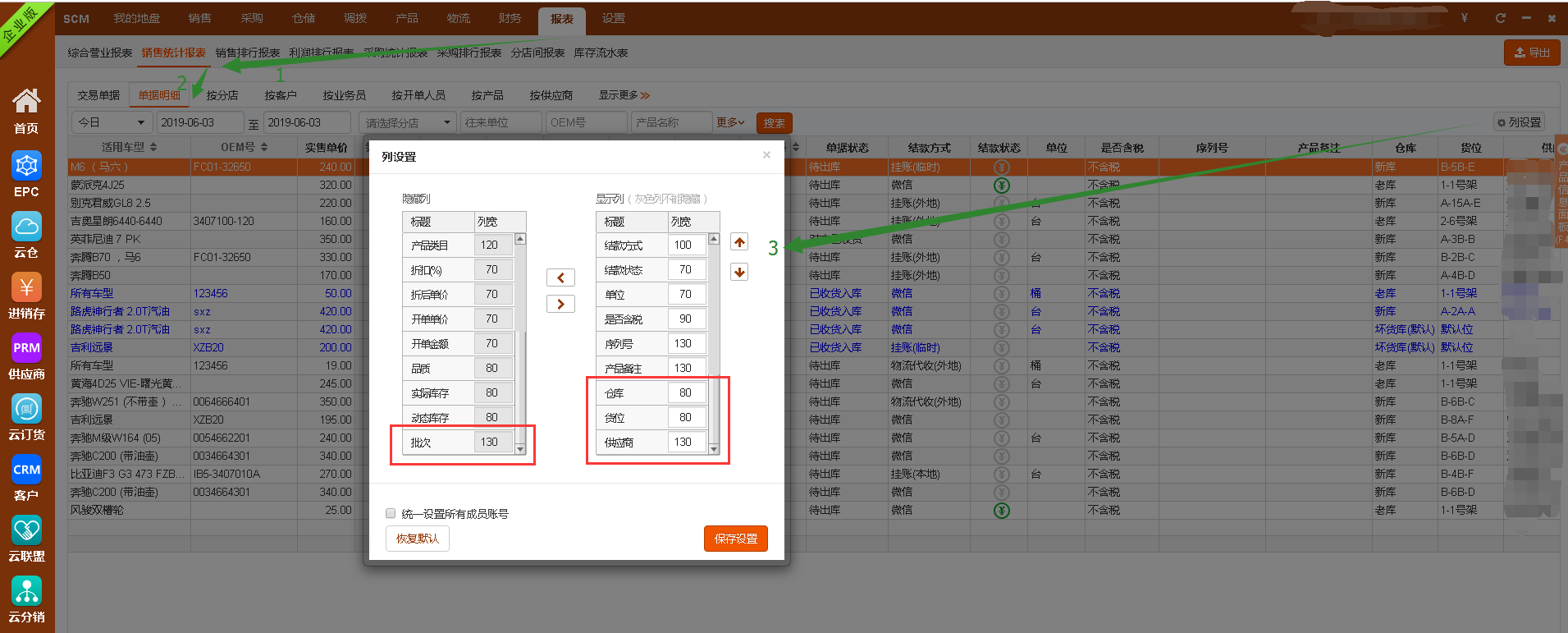Enable 统一设置所有成员账号 checkbox

tap(391, 513)
